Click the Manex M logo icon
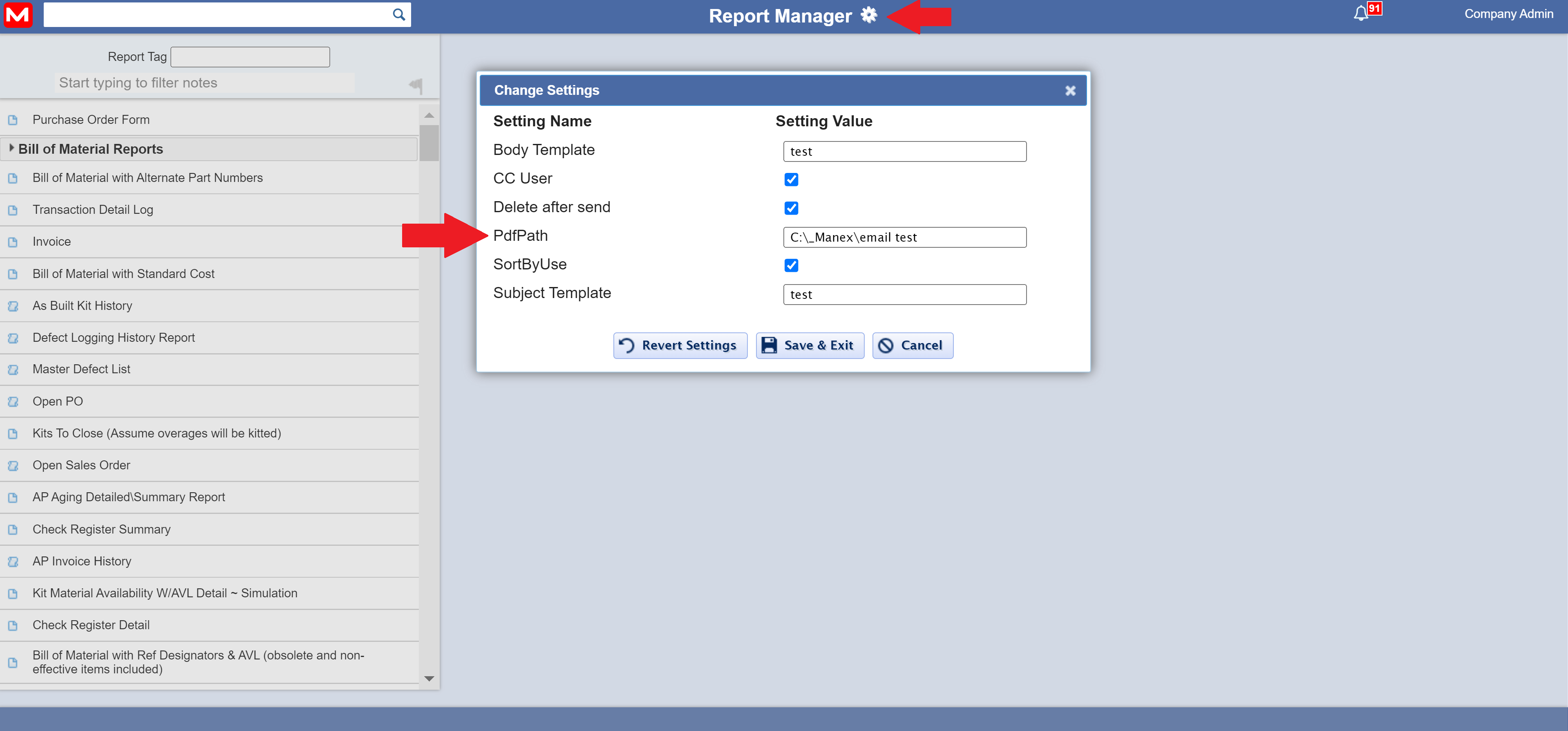 coord(18,15)
